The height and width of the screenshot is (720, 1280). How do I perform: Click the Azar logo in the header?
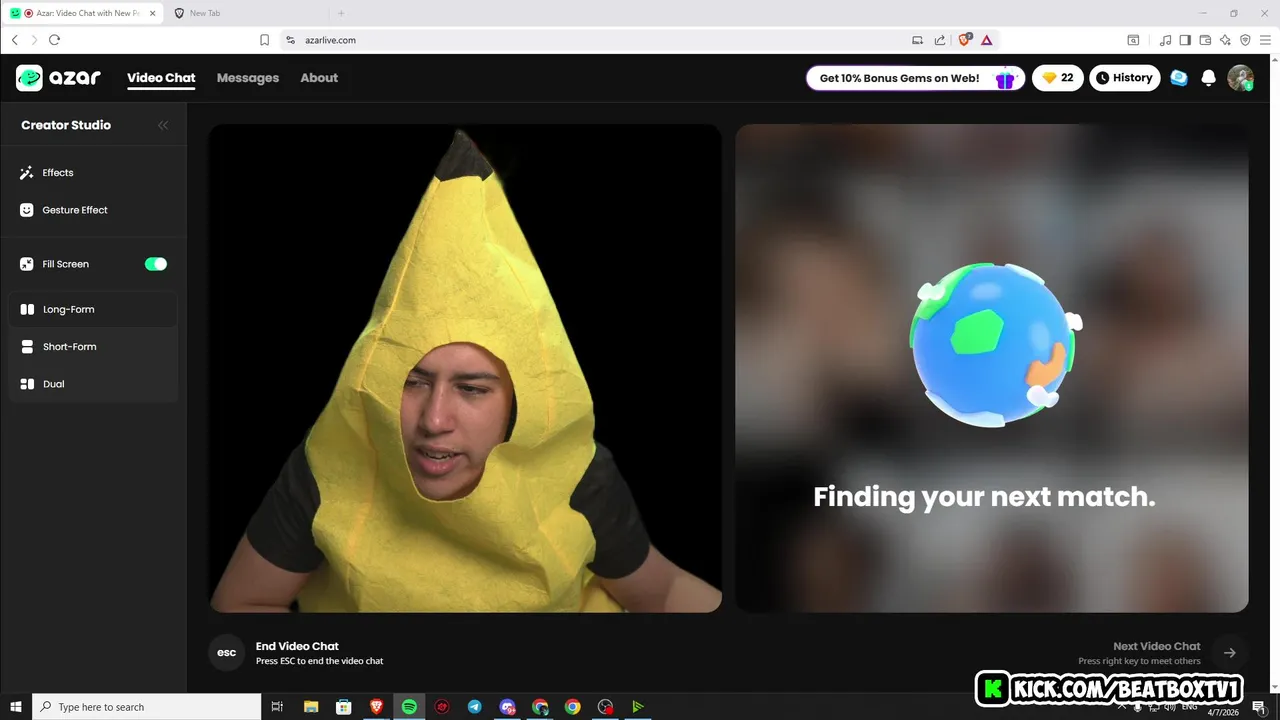57,78
